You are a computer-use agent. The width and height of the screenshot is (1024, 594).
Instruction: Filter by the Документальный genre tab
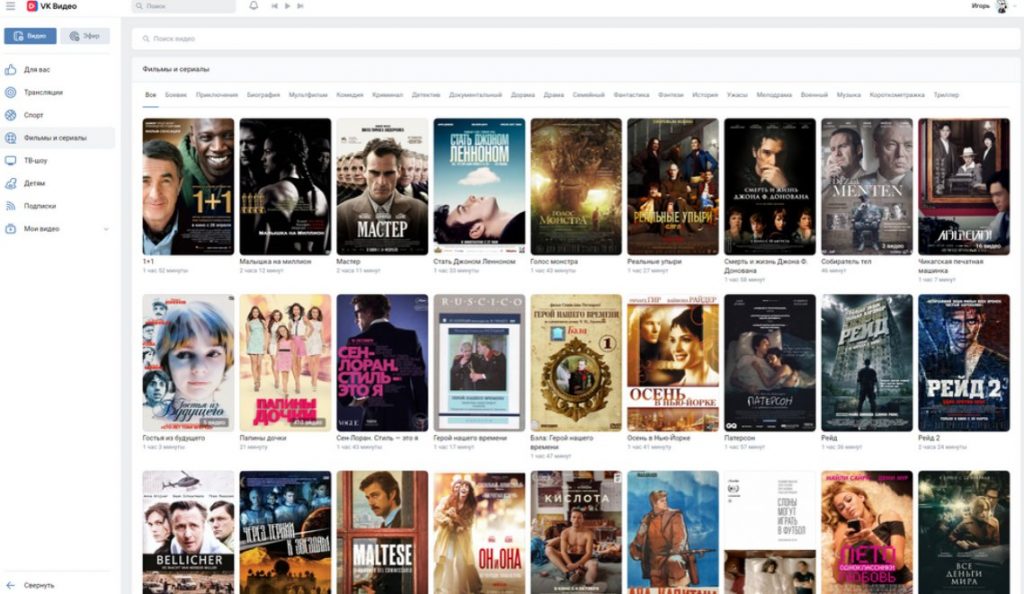click(475, 95)
